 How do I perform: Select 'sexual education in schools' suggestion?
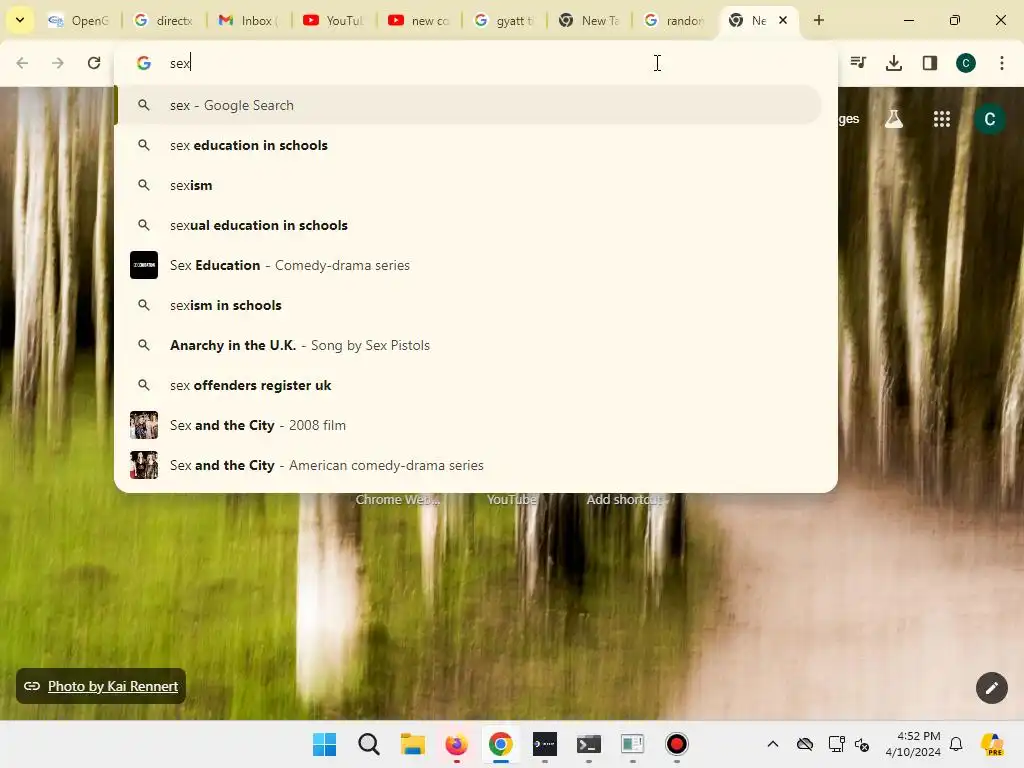pyautogui.click(x=468, y=225)
